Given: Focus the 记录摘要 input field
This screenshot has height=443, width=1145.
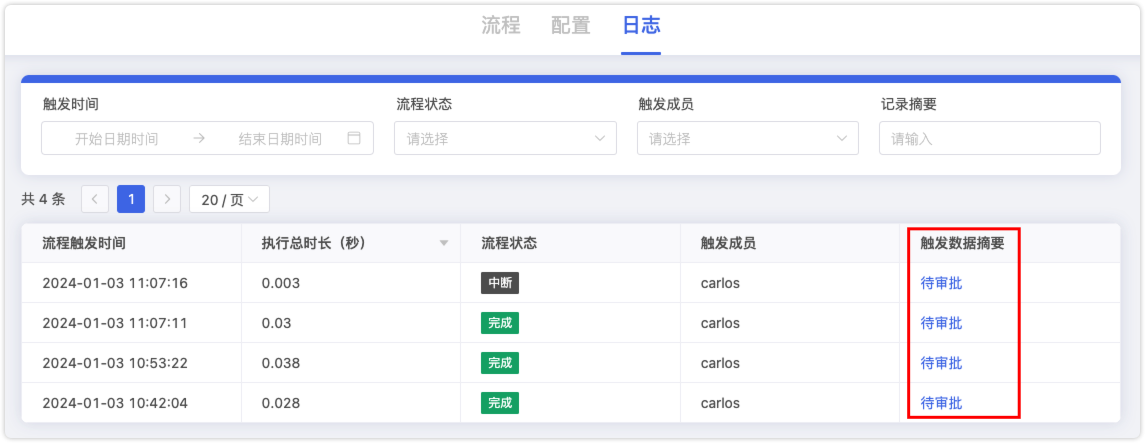Looking at the screenshot, I should pos(989,138).
